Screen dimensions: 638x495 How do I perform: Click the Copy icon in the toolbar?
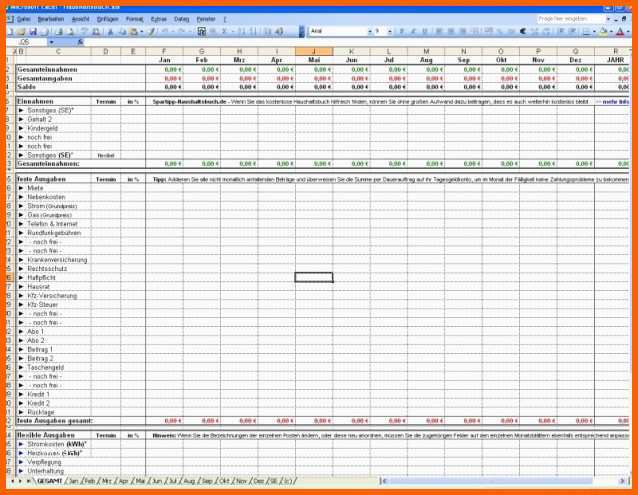point(122,31)
